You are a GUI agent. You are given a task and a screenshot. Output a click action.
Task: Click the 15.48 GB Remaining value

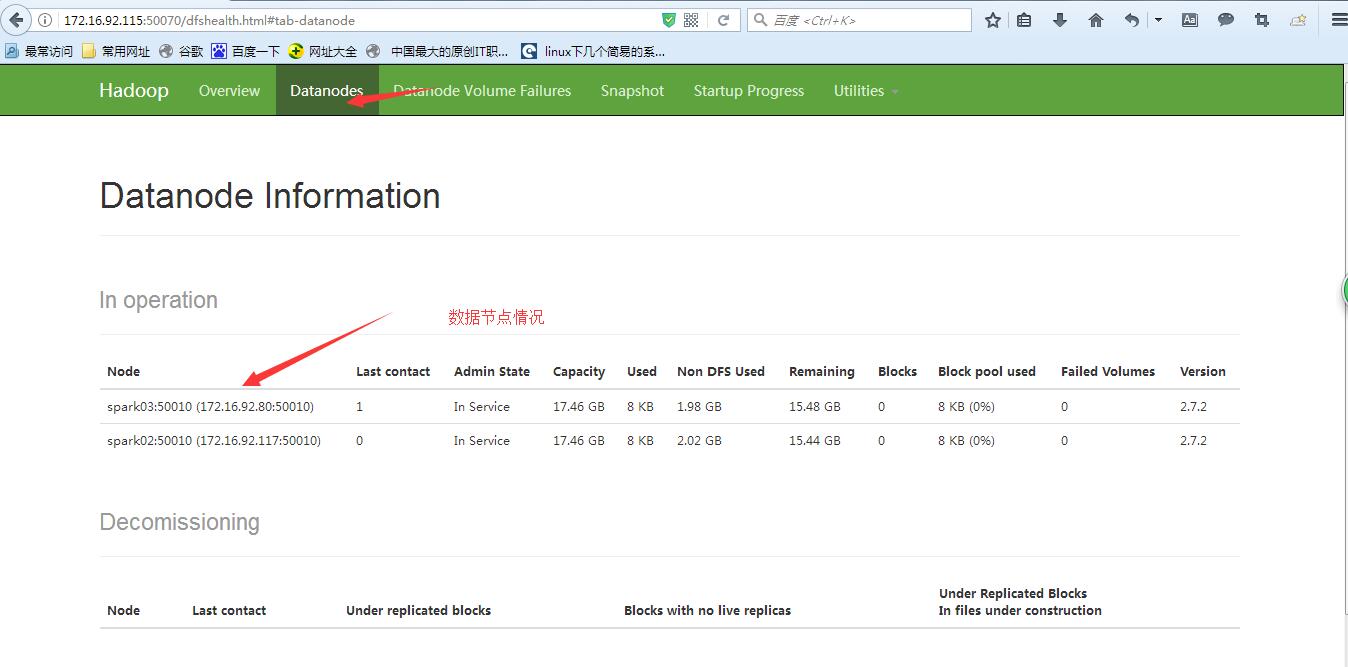coord(815,407)
